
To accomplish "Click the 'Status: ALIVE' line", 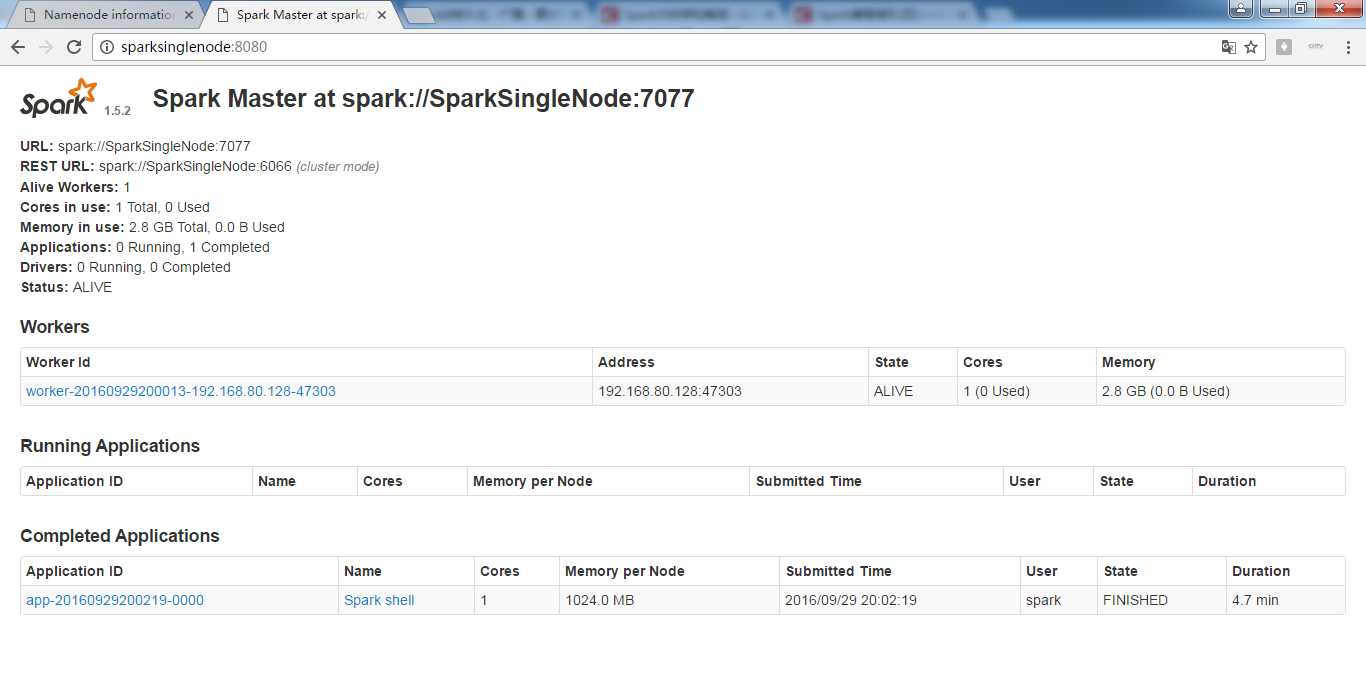I will (66, 287).
